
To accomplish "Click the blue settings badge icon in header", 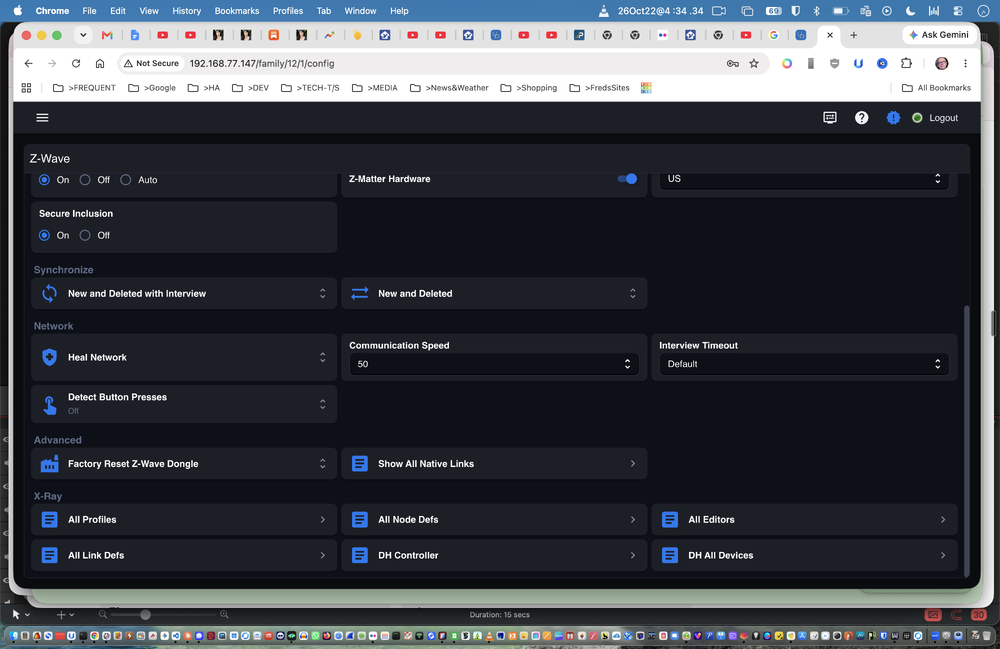I will coord(893,117).
